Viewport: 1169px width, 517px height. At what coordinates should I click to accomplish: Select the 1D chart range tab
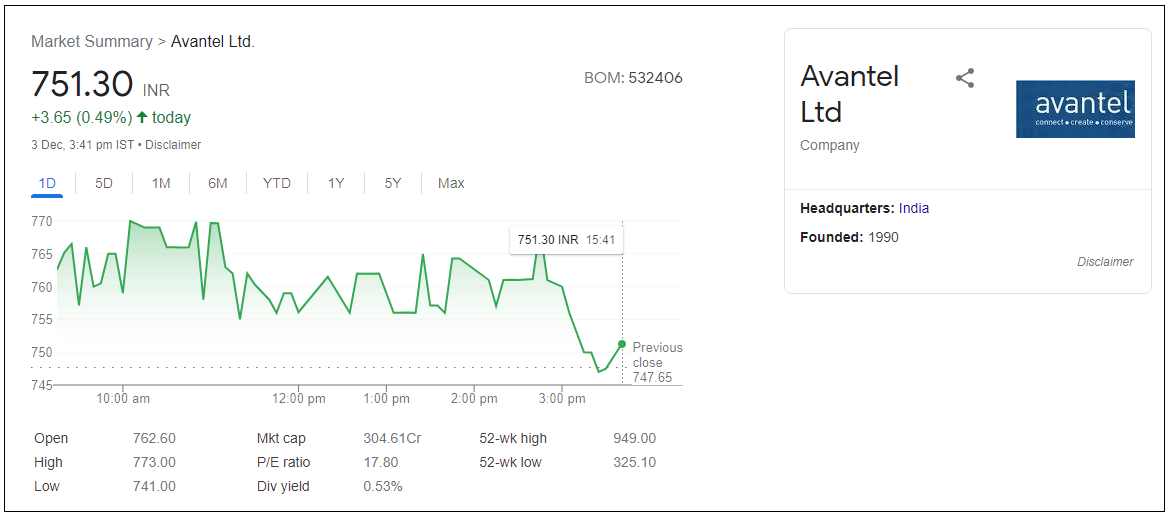tap(47, 184)
